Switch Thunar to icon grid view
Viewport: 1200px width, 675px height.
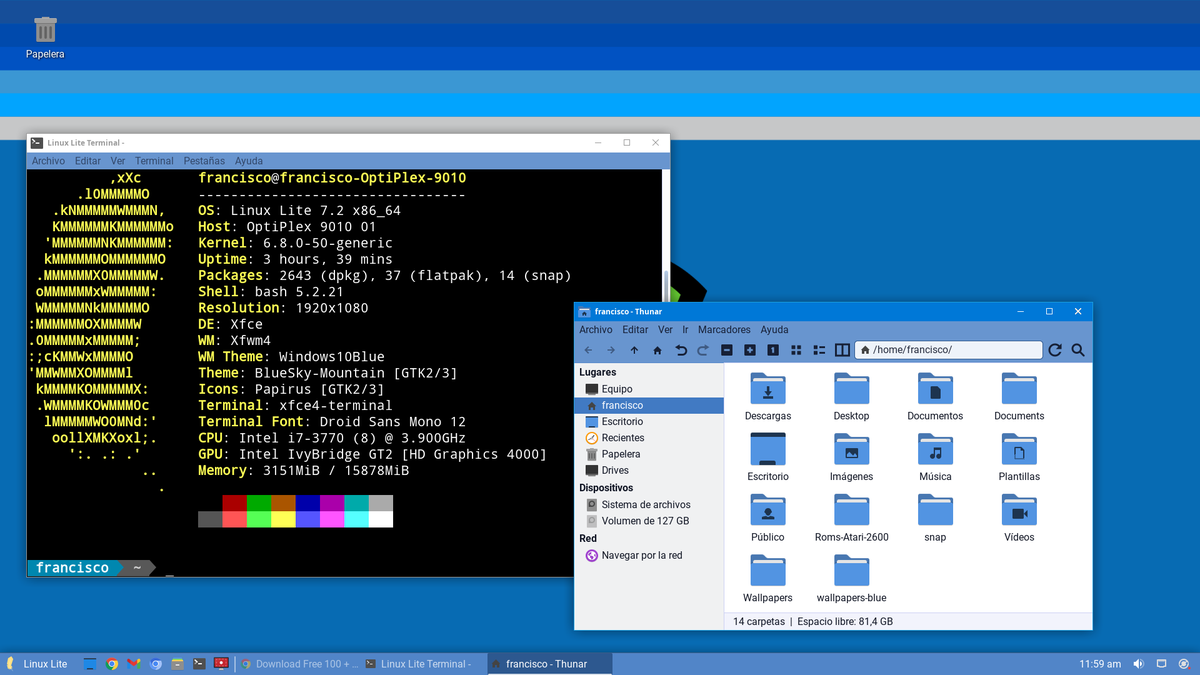click(x=796, y=350)
